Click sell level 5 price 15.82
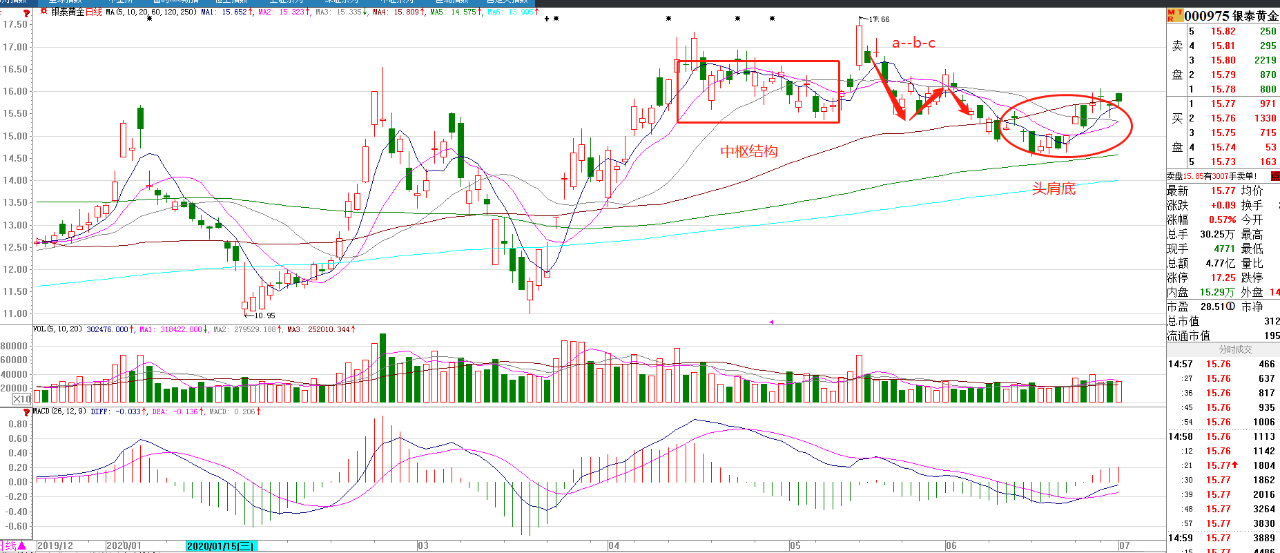Image resolution: width=1280 pixels, height=553 pixels. pyautogui.click(x=1224, y=32)
